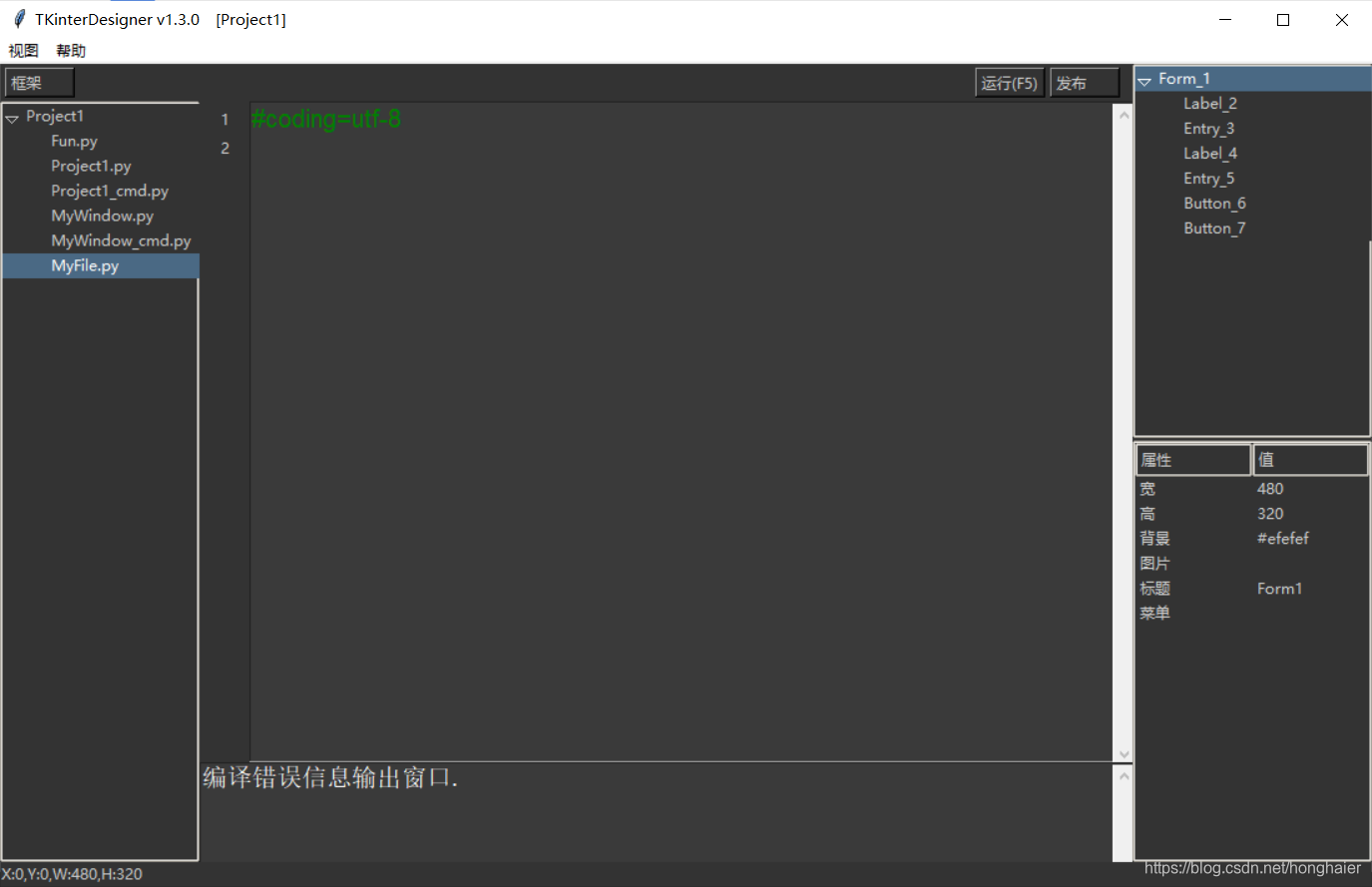The width and height of the screenshot is (1372, 887).
Task: Select Button_6 widget
Action: coord(1214,204)
